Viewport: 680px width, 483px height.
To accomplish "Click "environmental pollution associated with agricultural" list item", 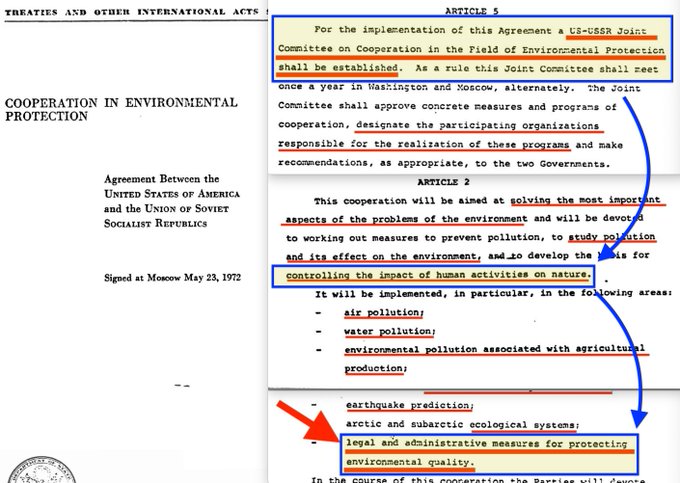I will (x=495, y=349).
